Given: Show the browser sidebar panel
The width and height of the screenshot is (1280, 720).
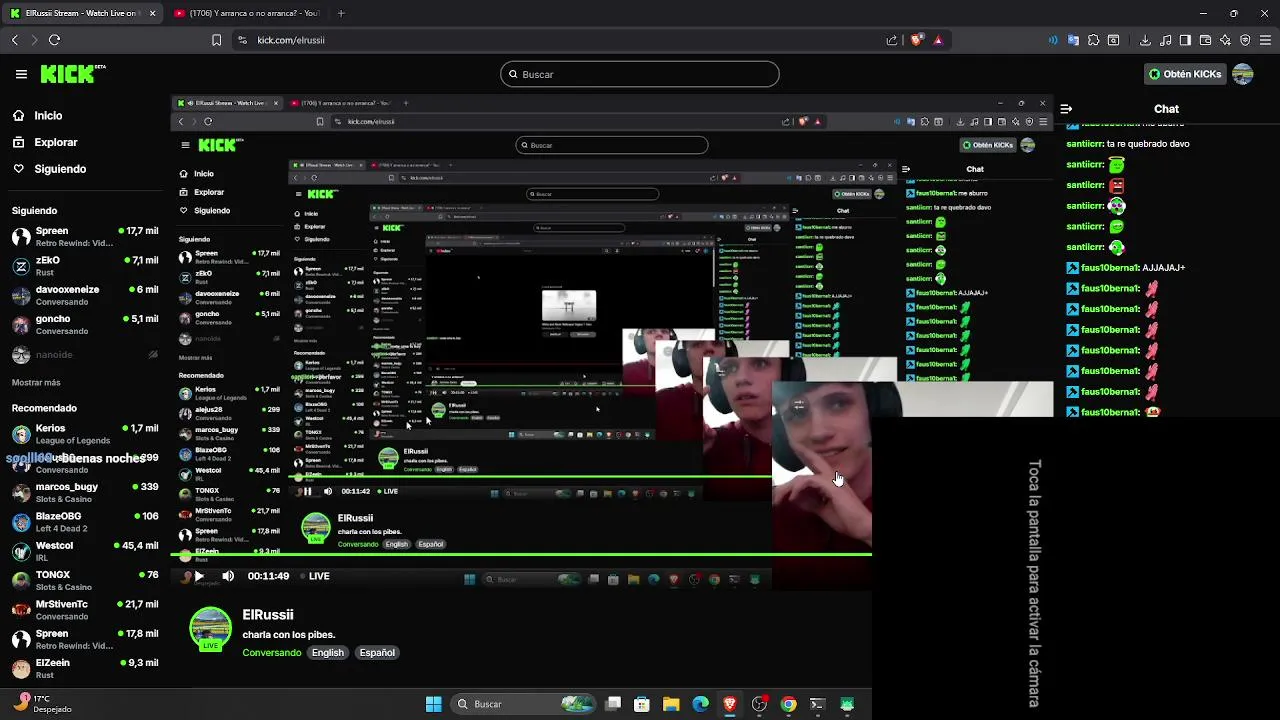Looking at the screenshot, I should coord(1185,40).
